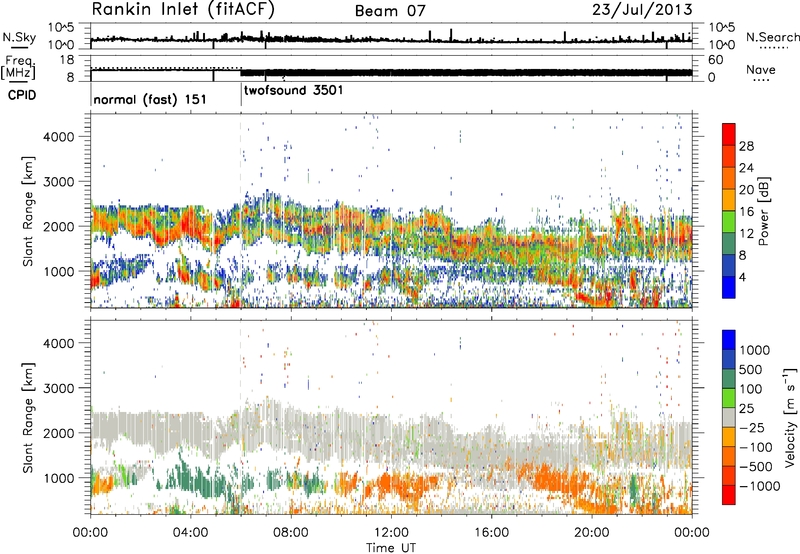Click the 'Freq. [MHz]' axis label
The width and height of the screenshot is (800, 554).
18,68
